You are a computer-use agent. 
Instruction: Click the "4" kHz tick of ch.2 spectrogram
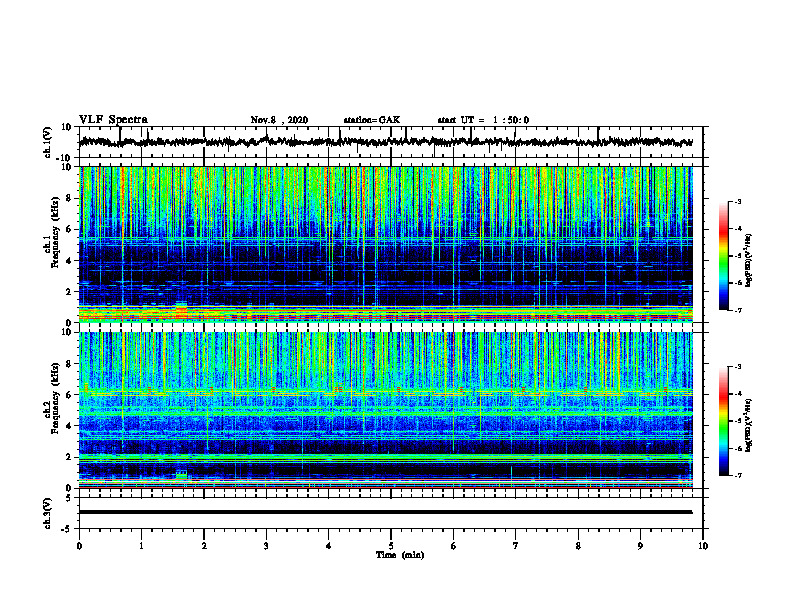tap(69, 426)
